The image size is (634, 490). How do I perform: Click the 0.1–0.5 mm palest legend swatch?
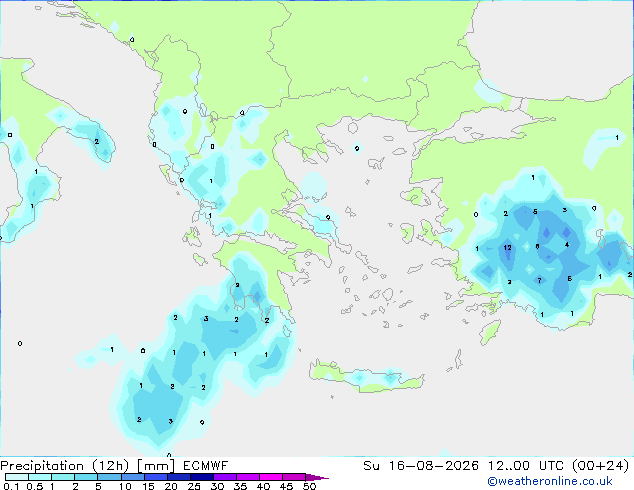point(17,477)
